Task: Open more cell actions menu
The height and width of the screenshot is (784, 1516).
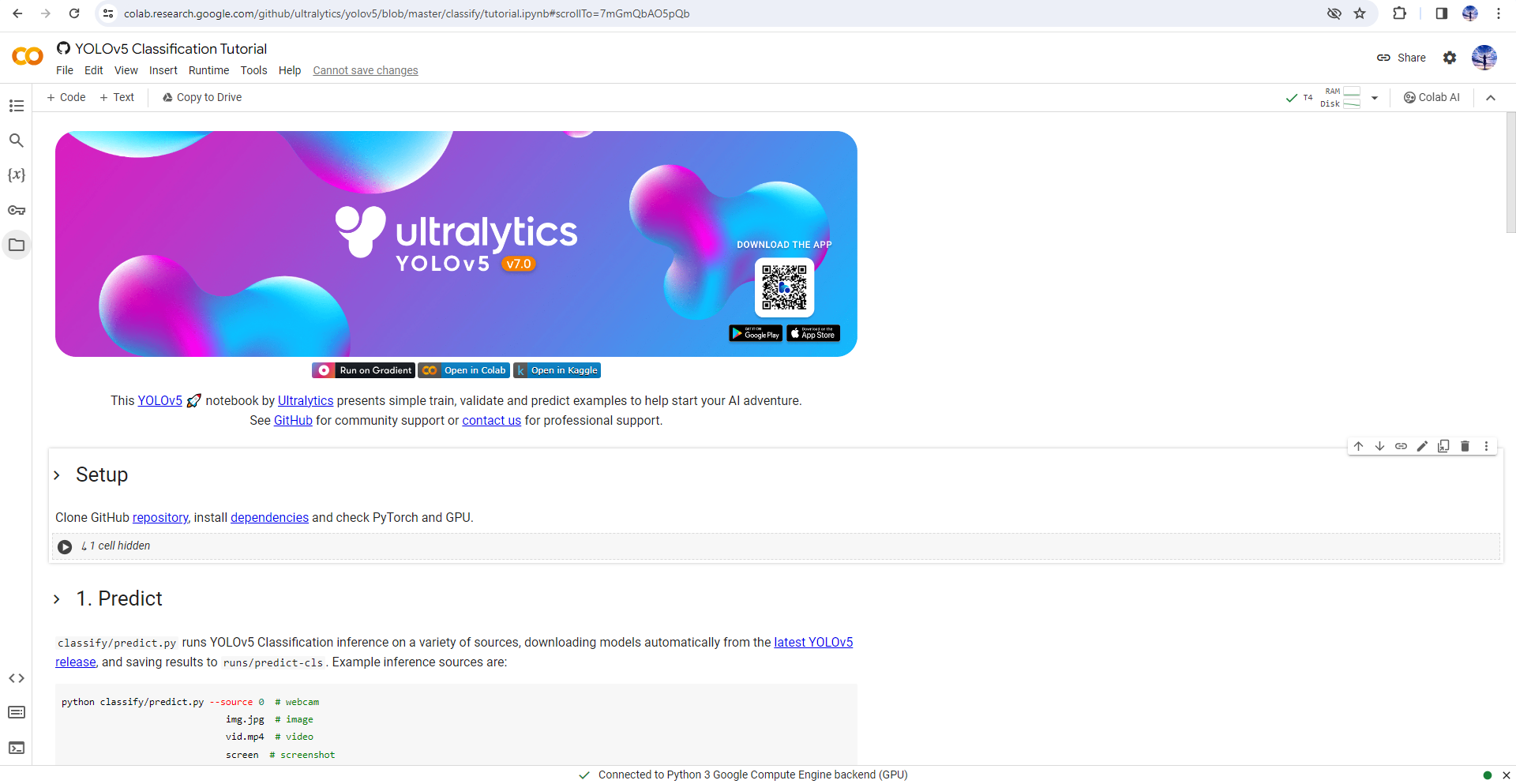Action: pyautogui.click(x=1487, y=446)
